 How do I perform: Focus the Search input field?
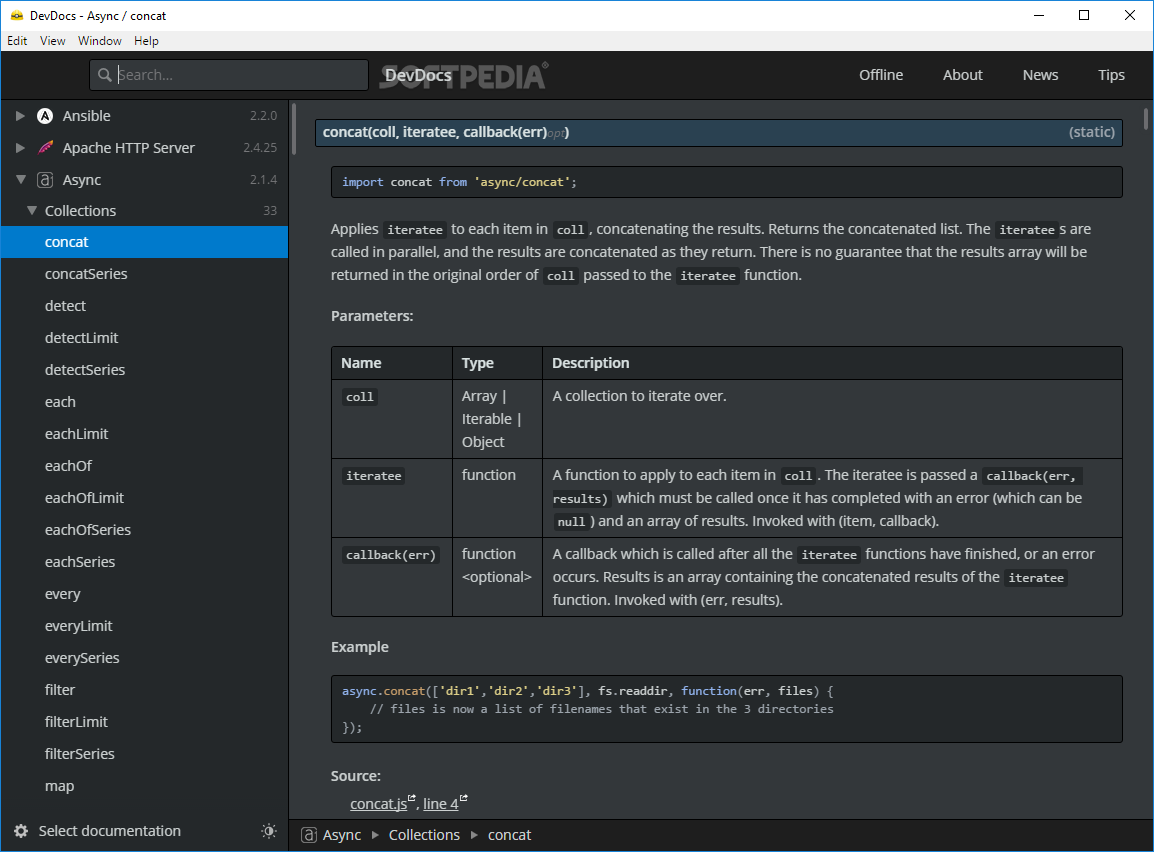pyautogui.click(x=229, y=75)
